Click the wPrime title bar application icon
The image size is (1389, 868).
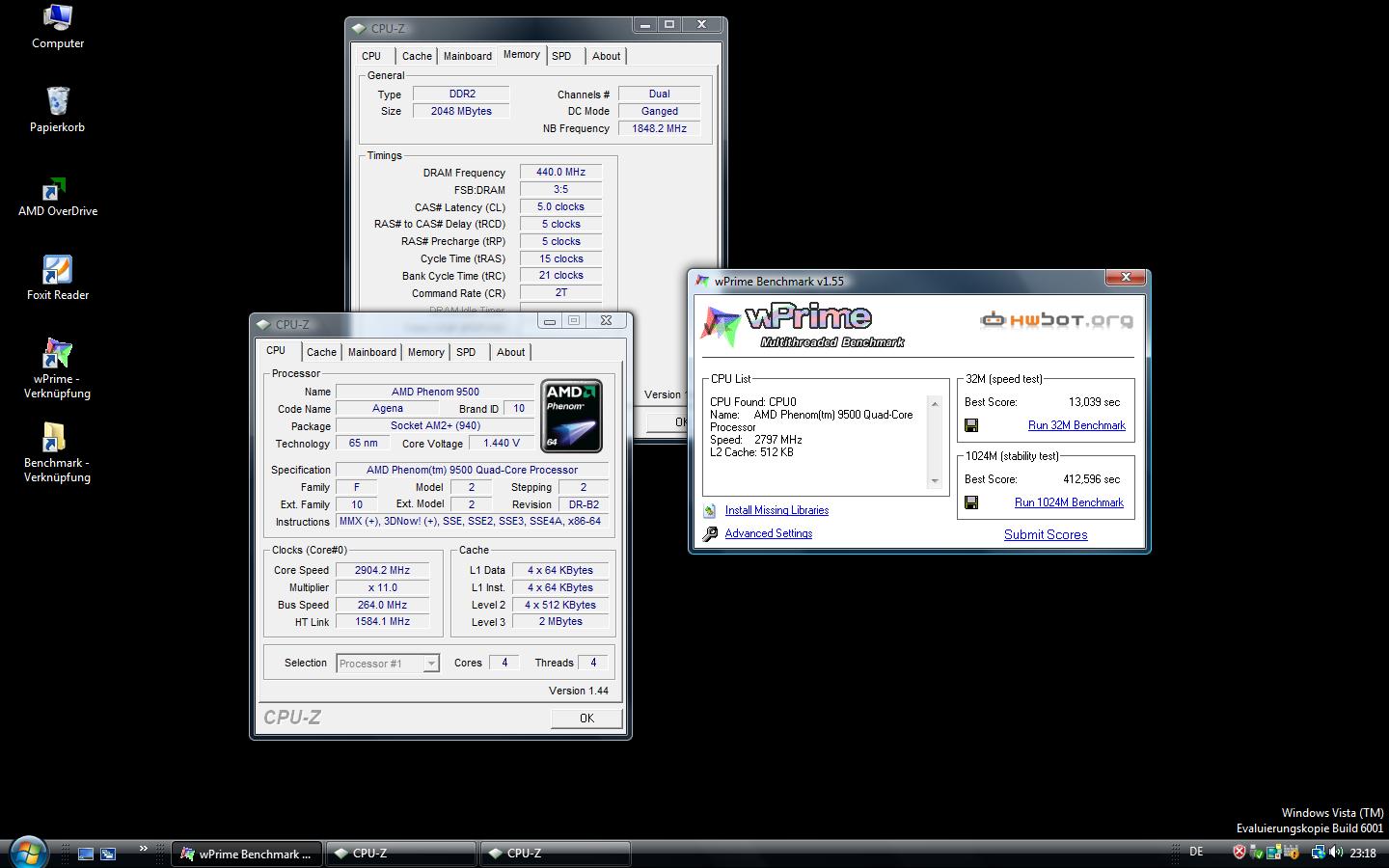click(702, 282)
